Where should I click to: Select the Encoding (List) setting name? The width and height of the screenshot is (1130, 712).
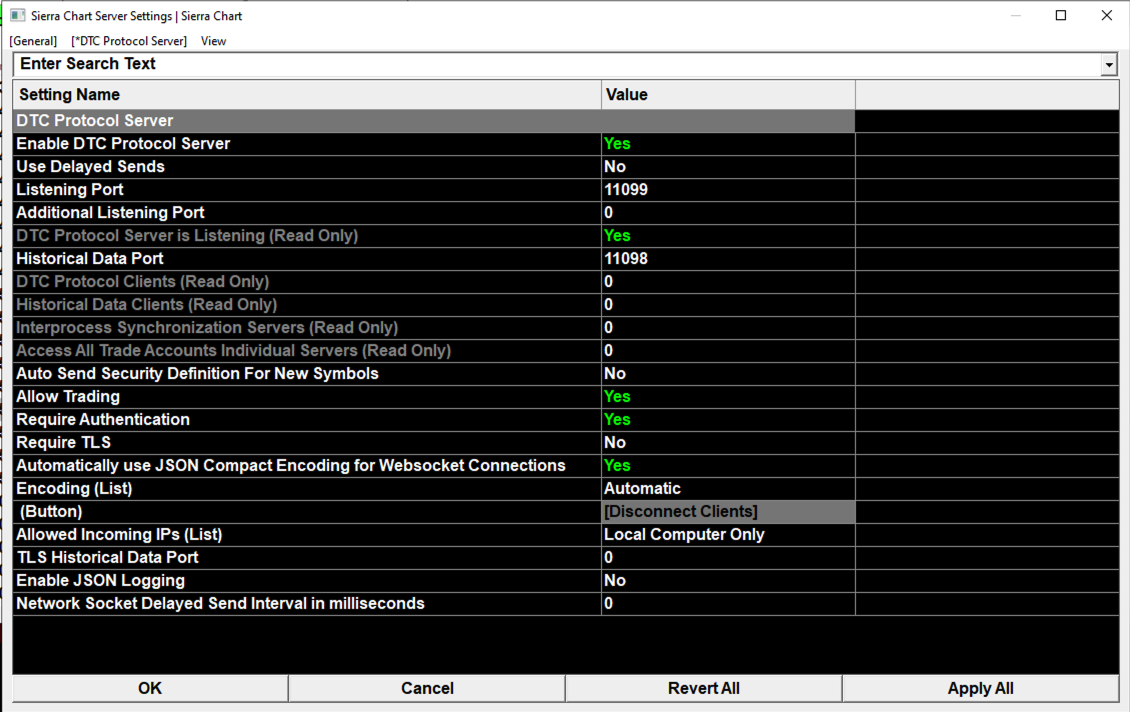coord(74,489)
